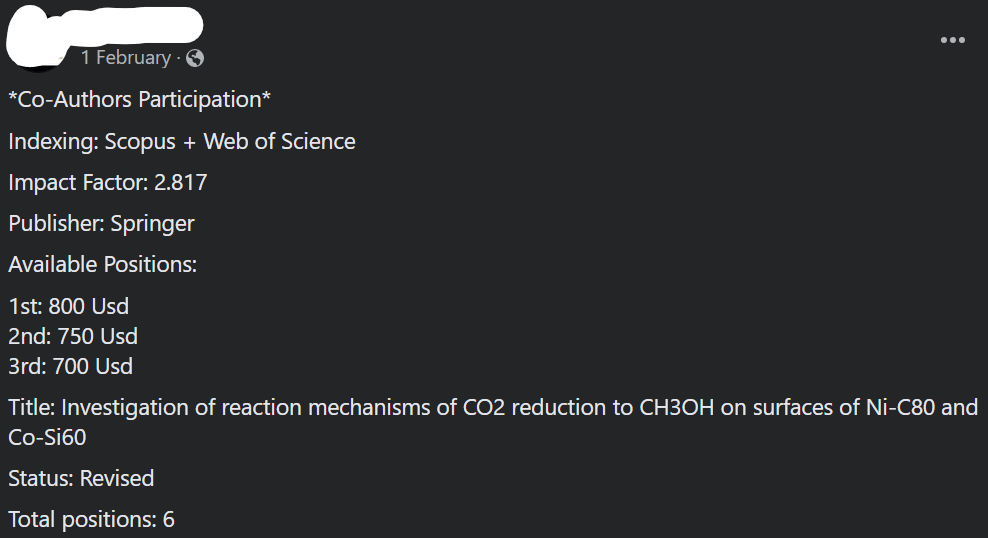Click the globe public privacy icon
This screenshot has height=538, width=988.
point(195,58)
